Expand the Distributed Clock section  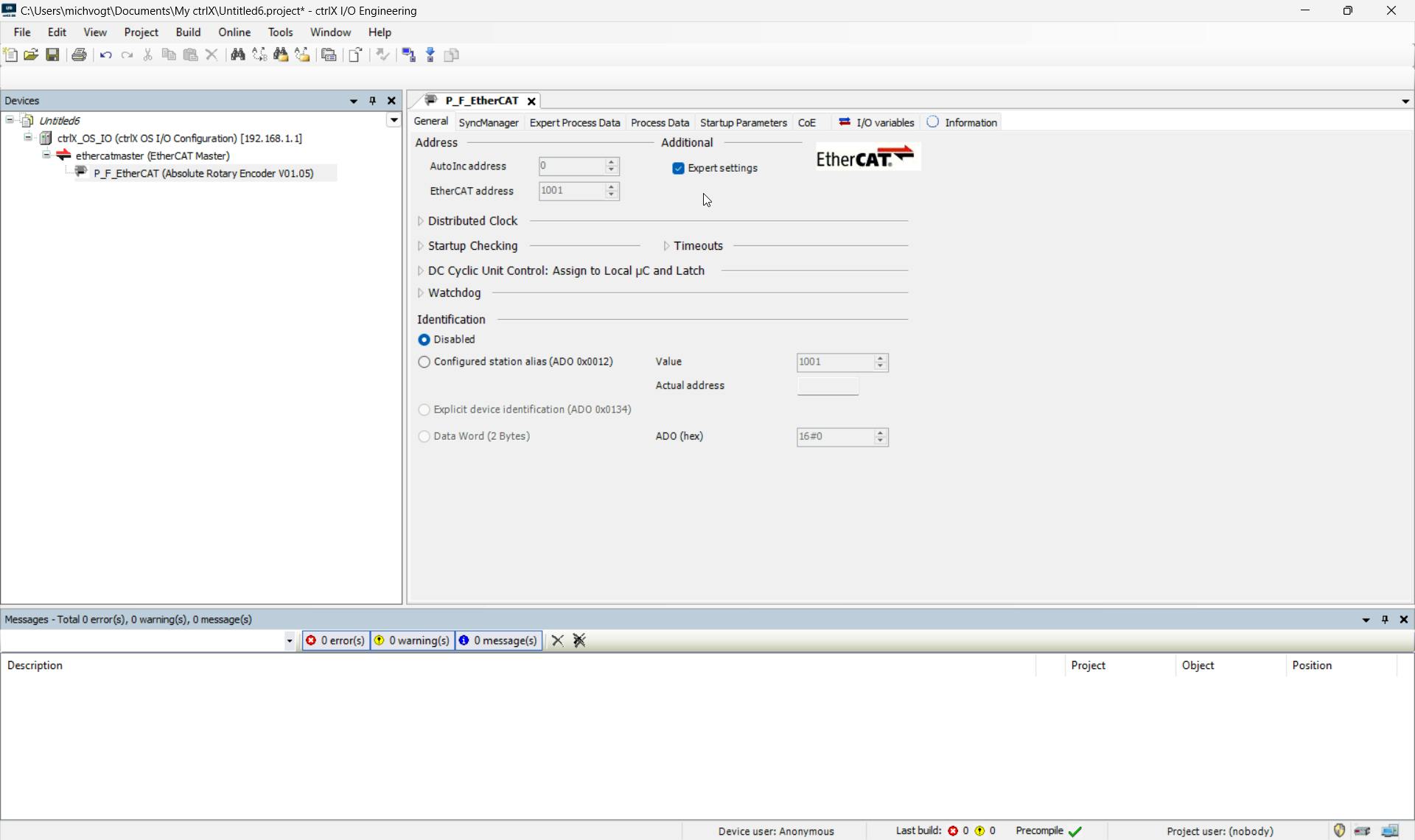[421, 221]
